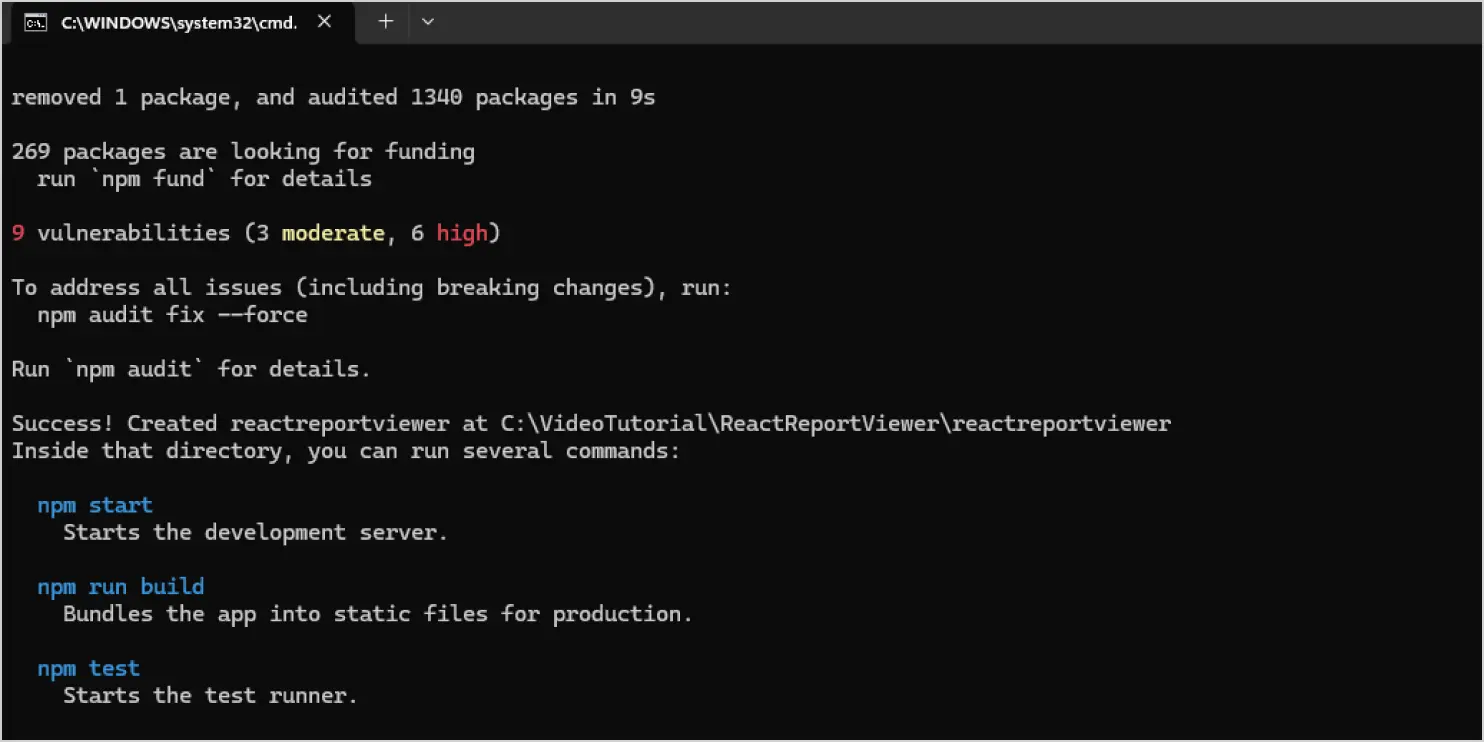
Task: Click the new tab plus button
Action: click(x=384, y=21)
